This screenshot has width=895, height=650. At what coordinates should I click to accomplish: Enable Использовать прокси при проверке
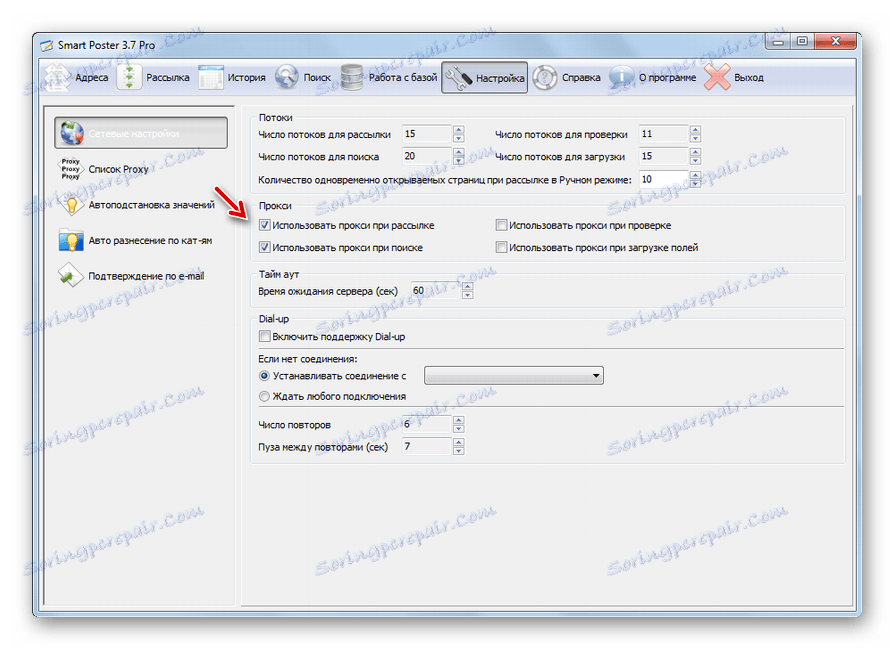click(501, 225)
